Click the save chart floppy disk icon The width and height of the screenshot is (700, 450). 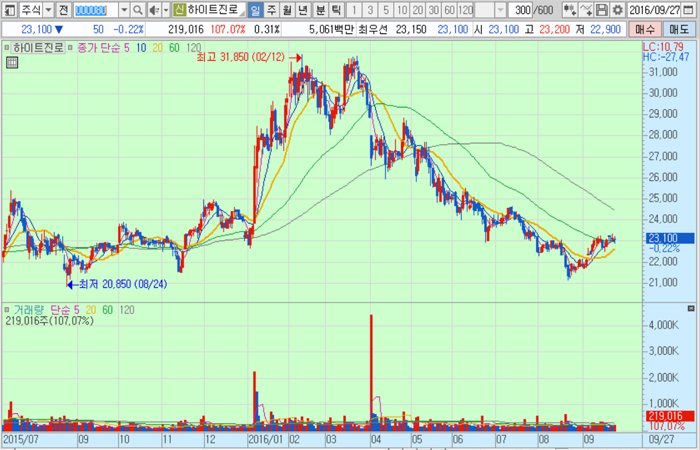603,9
